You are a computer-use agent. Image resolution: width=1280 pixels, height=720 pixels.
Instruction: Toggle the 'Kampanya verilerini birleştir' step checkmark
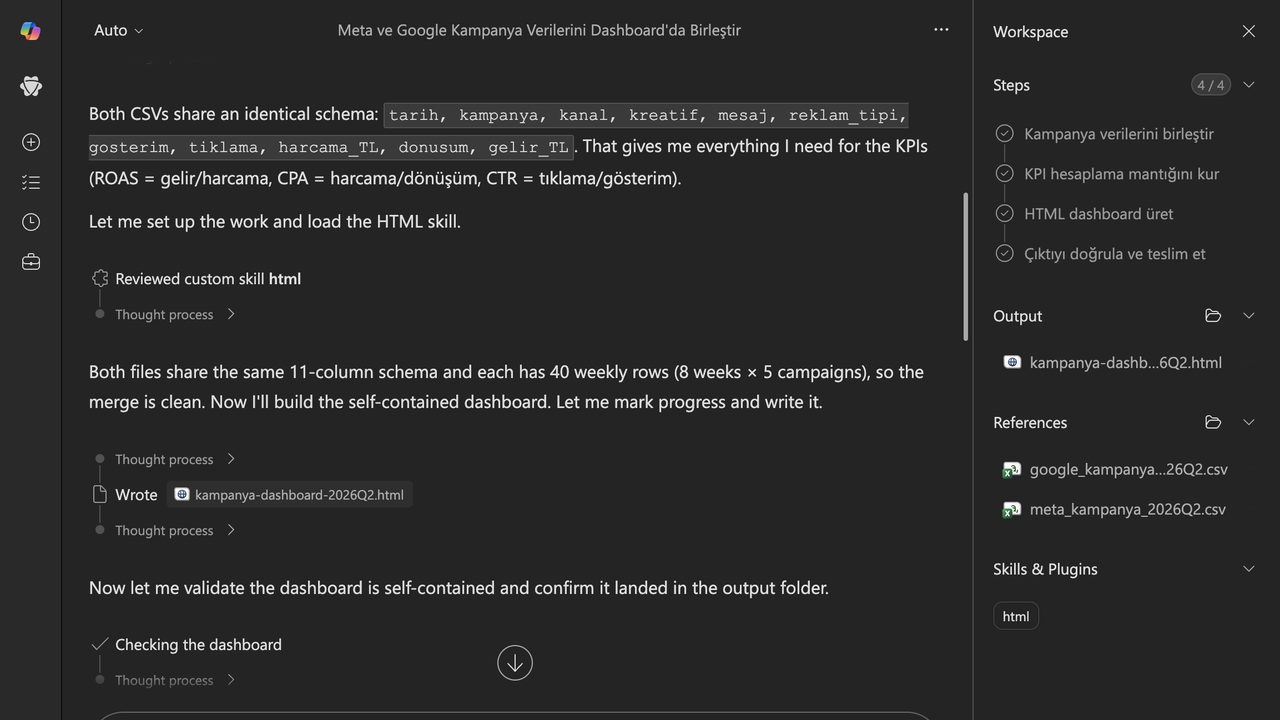(x=1005, y=133)
